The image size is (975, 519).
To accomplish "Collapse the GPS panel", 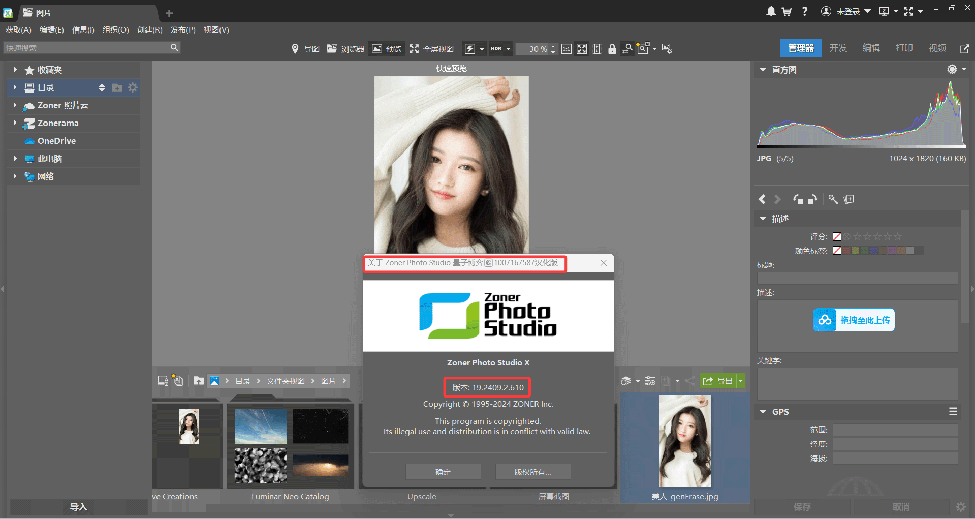I will pos(763,411).
